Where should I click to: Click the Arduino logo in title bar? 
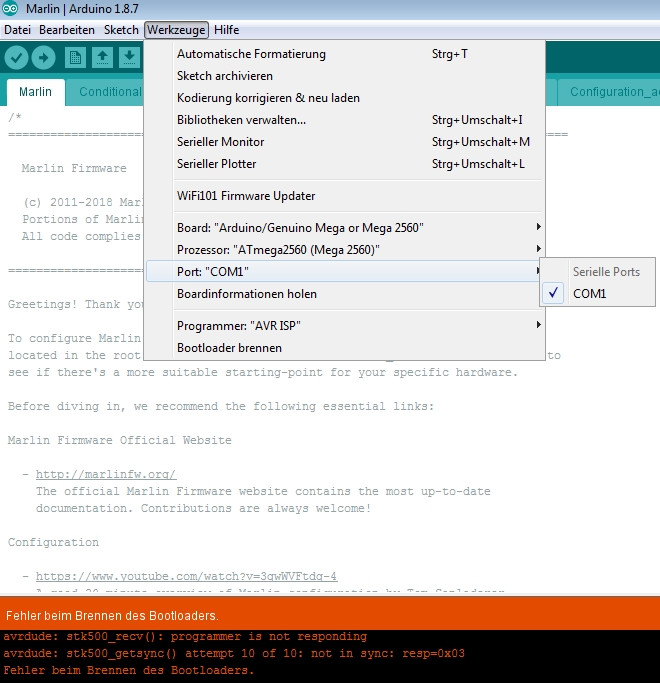click(10, 8)
